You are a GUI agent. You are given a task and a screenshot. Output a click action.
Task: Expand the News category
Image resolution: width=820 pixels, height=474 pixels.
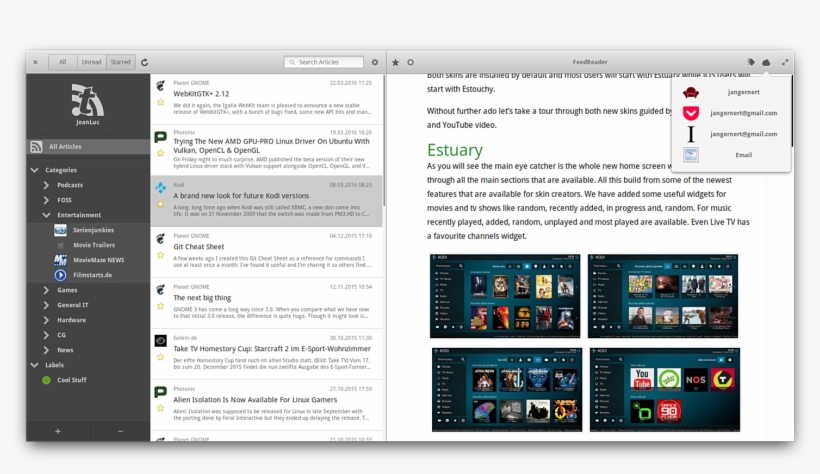pyautogui.click(x=46, y=350)
